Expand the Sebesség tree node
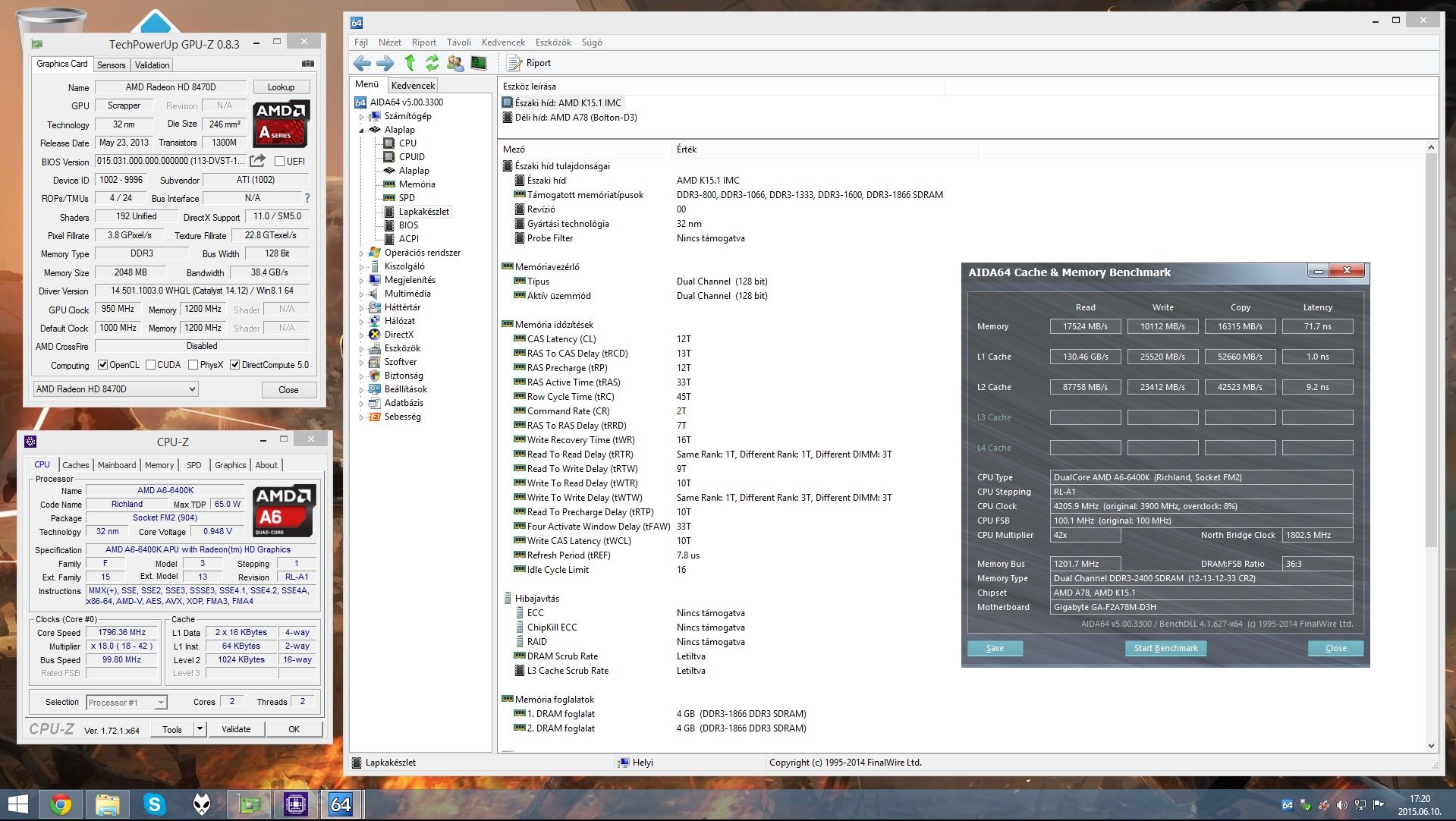Screen dimensions: 1456x821 click(361, 417)
